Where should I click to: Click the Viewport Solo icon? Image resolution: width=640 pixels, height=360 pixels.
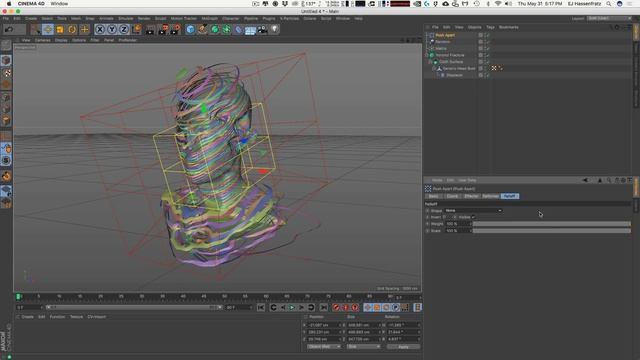6,160
